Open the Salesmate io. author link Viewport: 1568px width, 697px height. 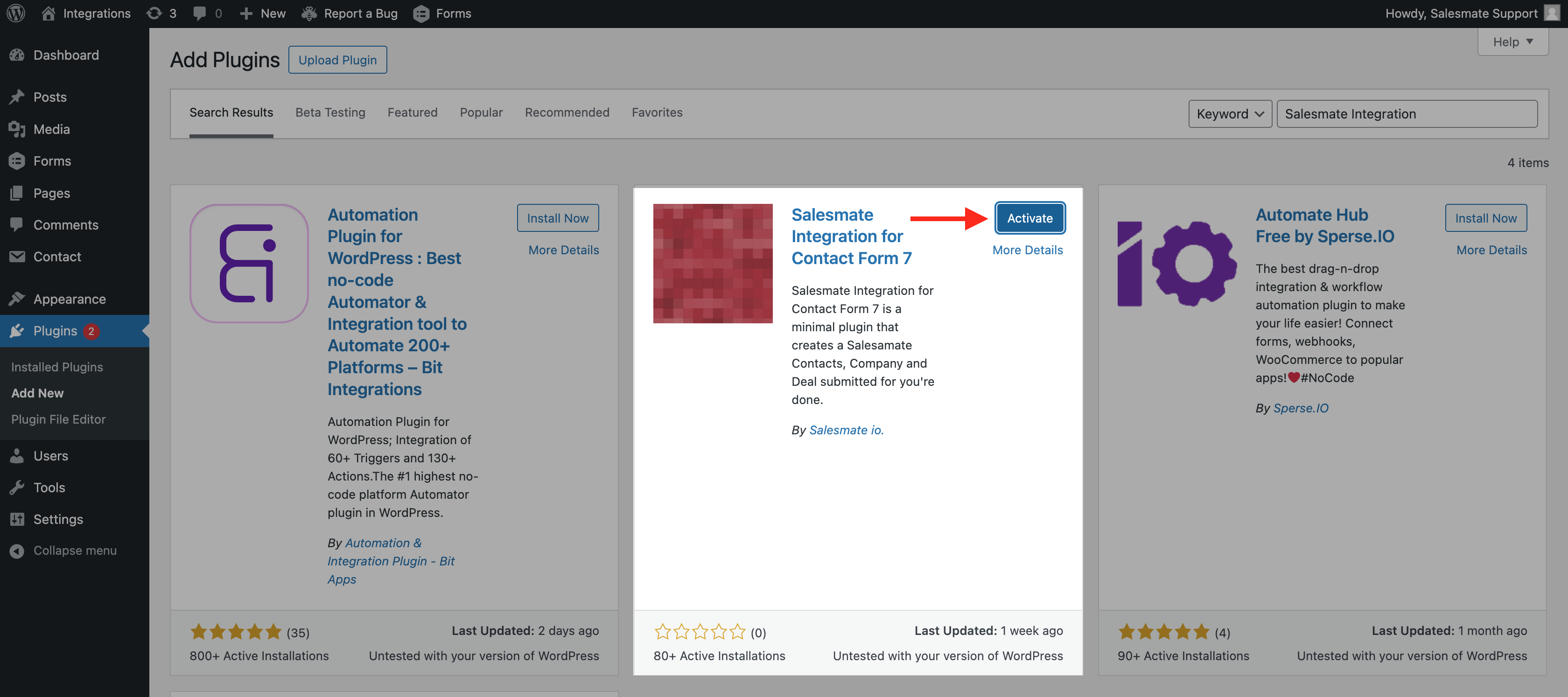[x=846, y=430]
